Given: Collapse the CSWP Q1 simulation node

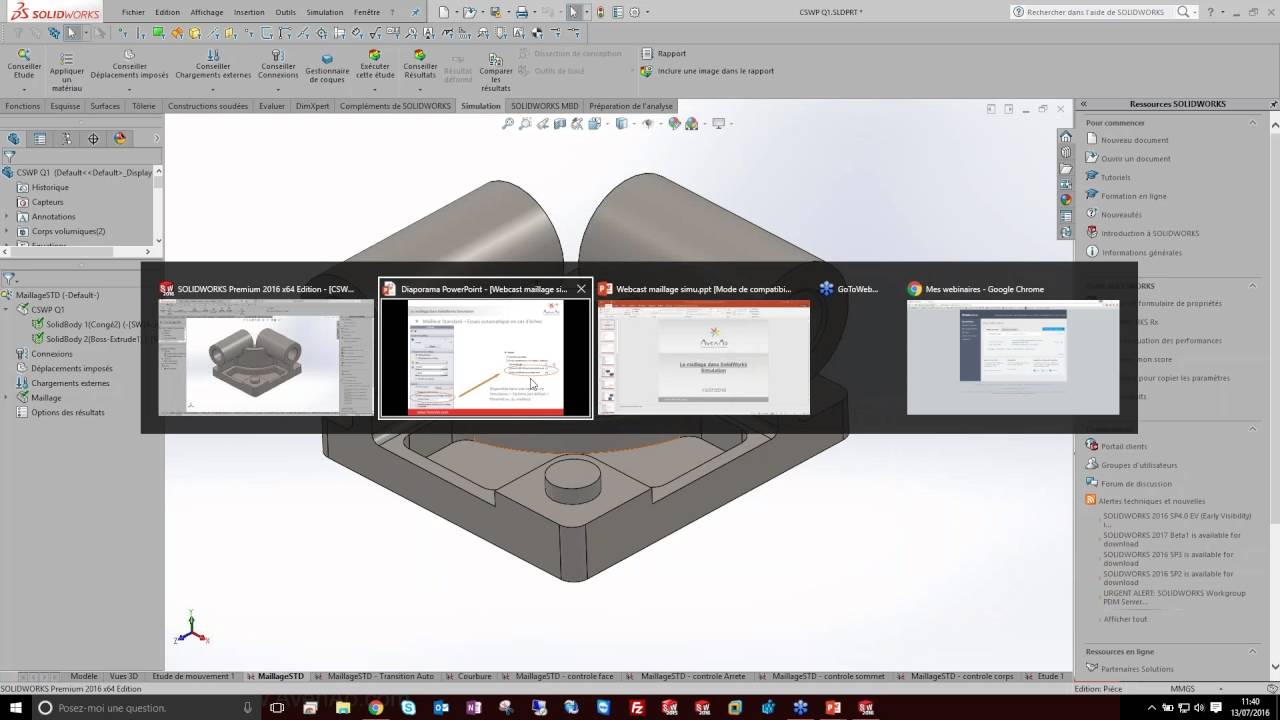Looking at the screenshot, I should click(7, 310).
